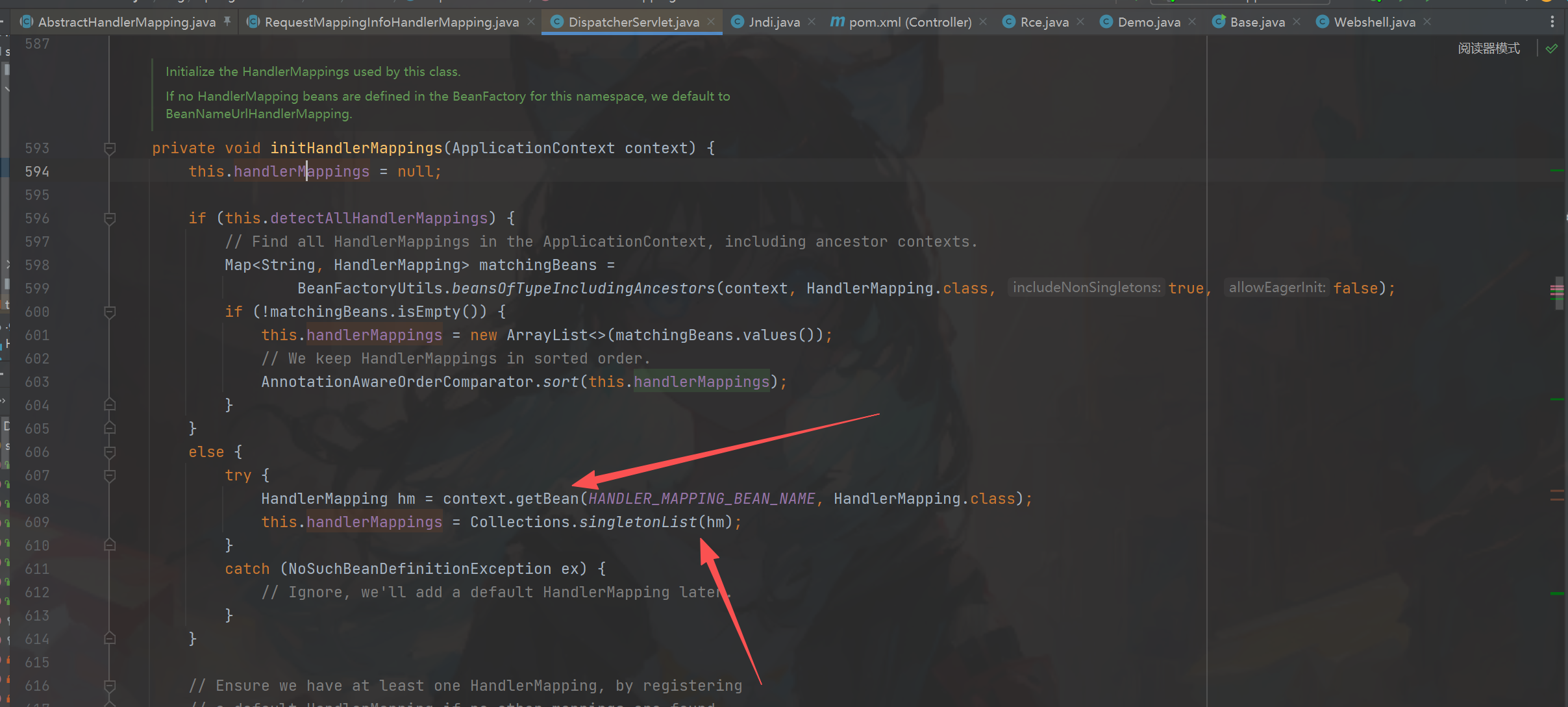The image size is (1568, 707).
Task: Click the Maven icon on the pom.xml tab
Action: click(838, 21)
